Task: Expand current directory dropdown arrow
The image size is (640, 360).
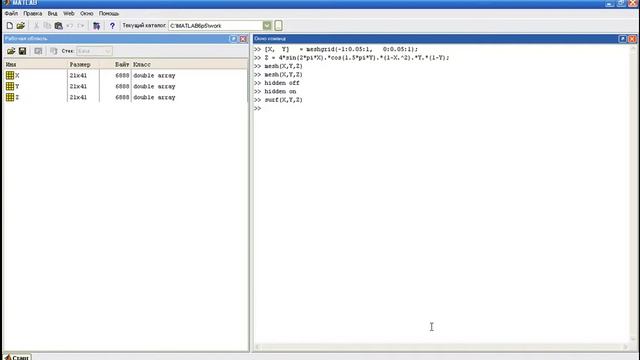Action: point(267,26)
